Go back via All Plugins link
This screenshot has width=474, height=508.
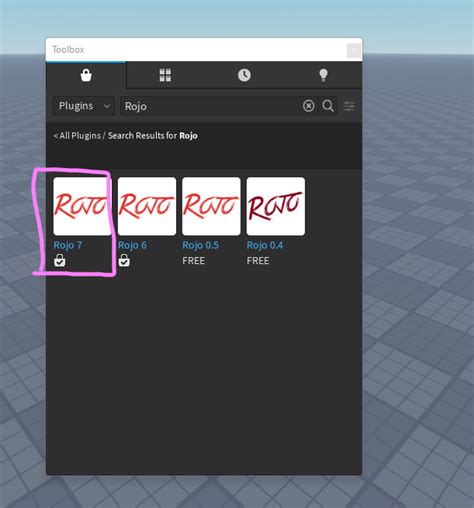[x=77, y=136]
